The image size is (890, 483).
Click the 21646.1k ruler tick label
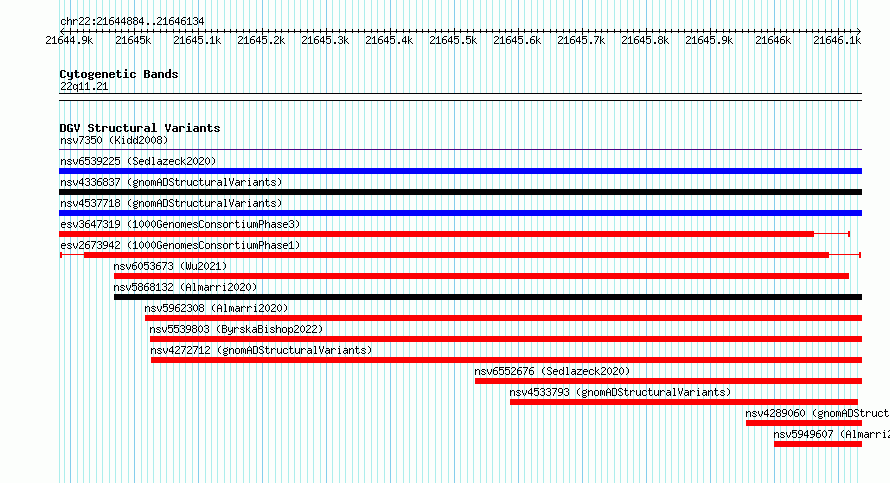coord(837,40)
